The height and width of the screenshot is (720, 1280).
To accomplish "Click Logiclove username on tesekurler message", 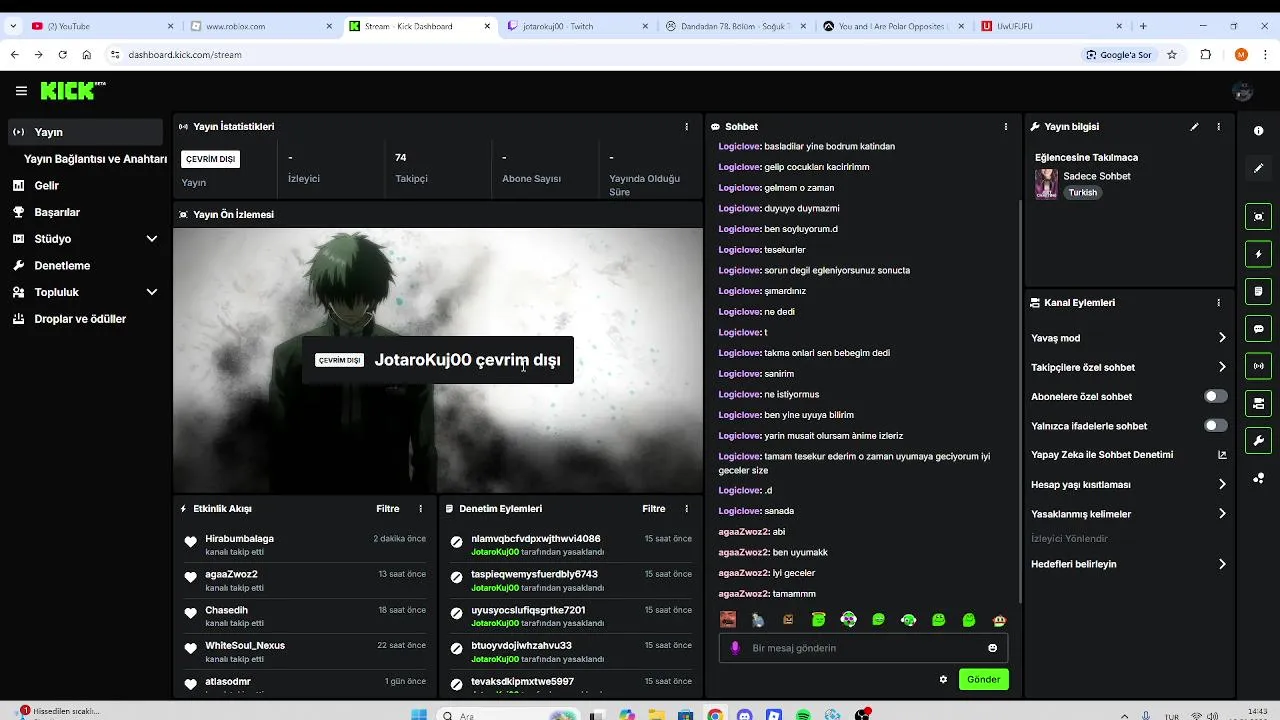I will click(739, 250).
